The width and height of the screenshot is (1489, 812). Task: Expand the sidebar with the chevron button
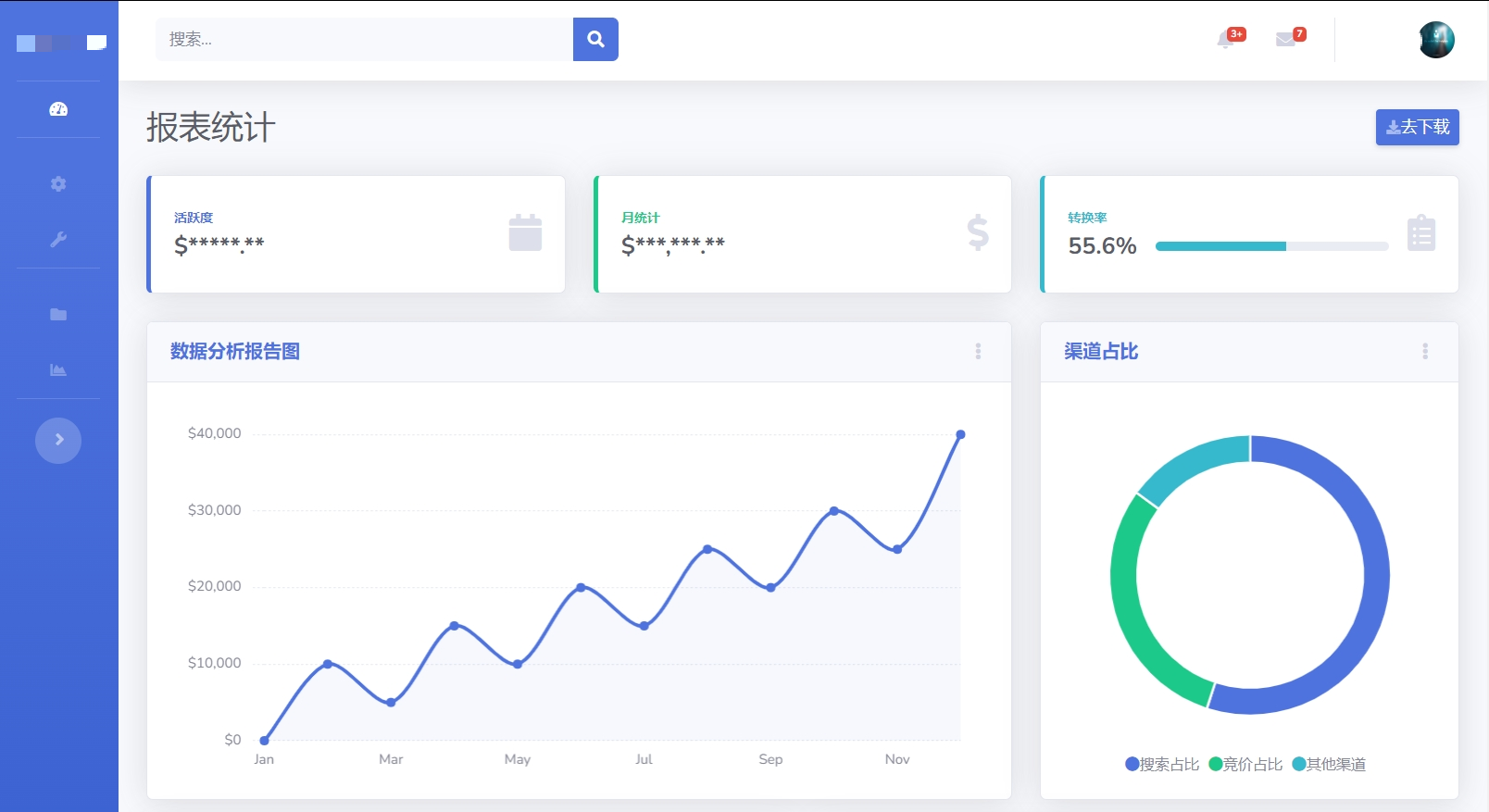tap(58, 440)
